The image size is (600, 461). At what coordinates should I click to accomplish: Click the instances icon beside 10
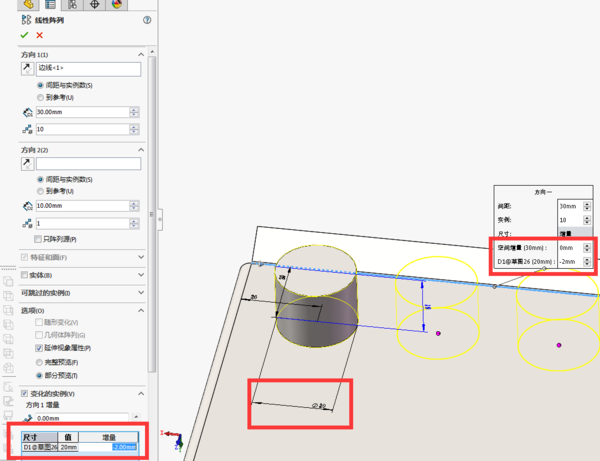pyautogui.click(x=27, y=129)
